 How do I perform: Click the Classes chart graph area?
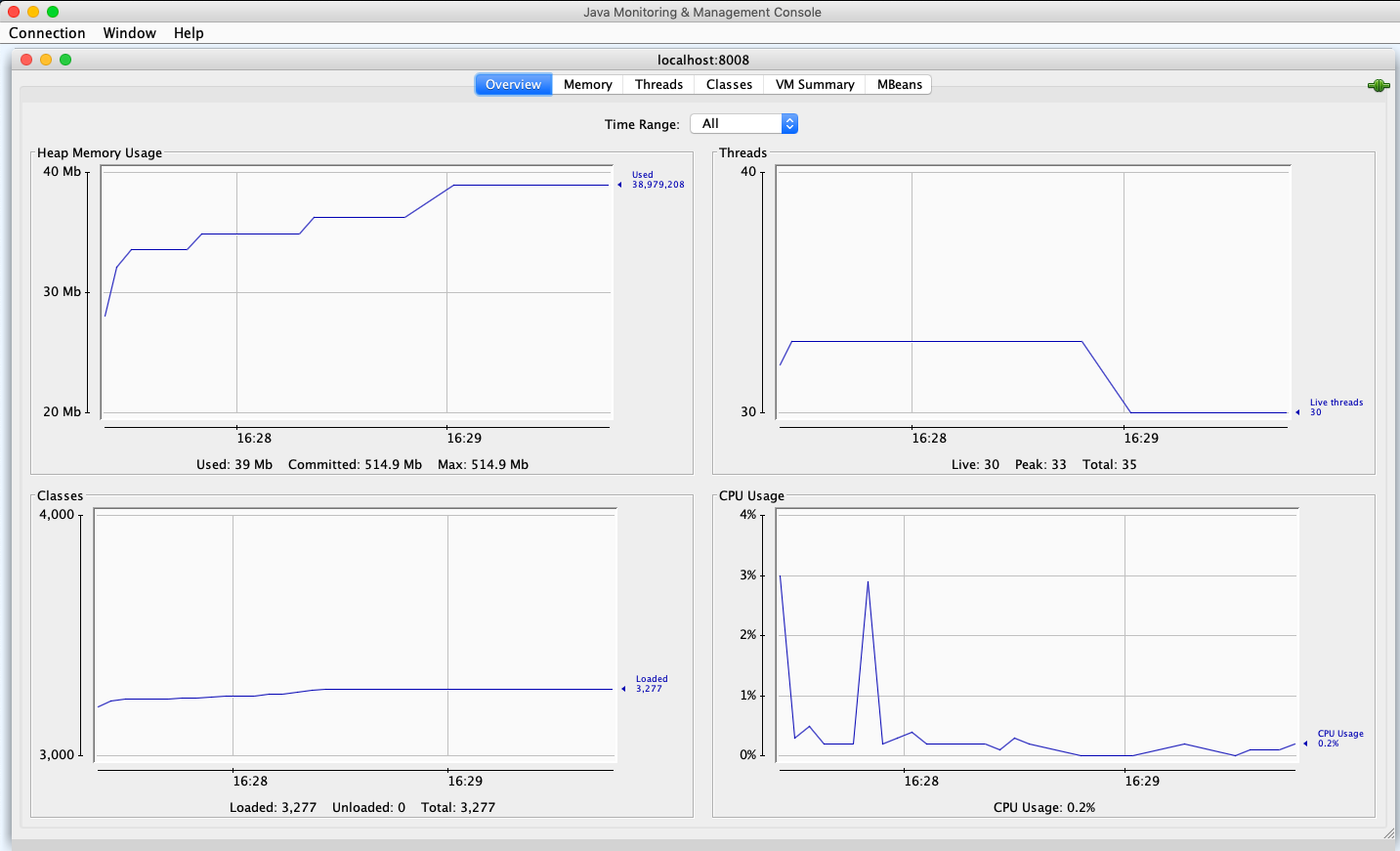click(356, 635)
